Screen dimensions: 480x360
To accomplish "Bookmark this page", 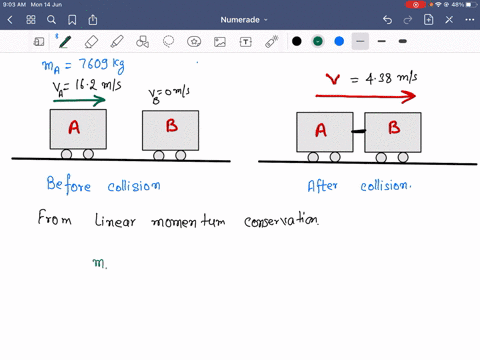I will coord(72,20).
